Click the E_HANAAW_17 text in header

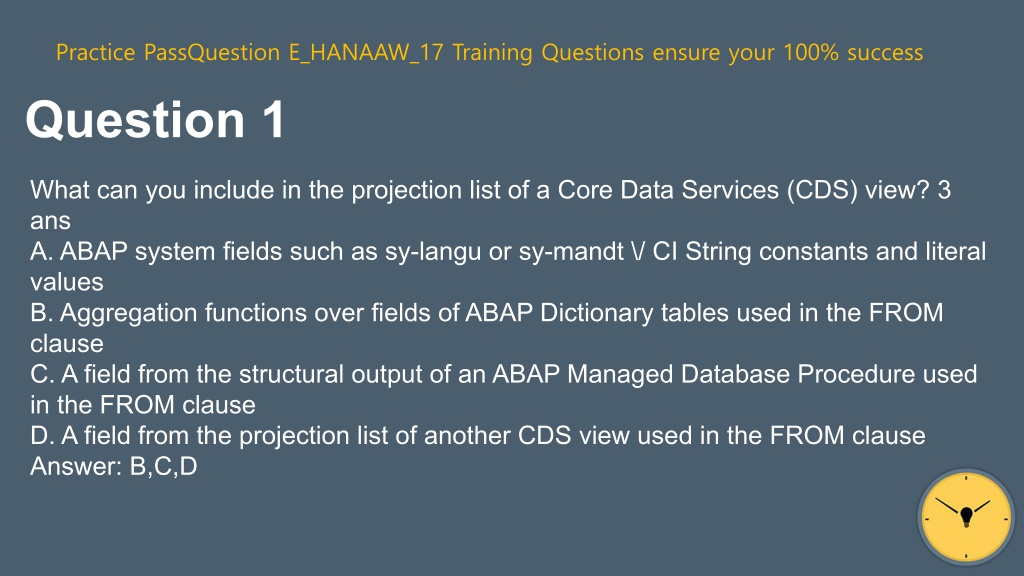click(x=366, y=52)
